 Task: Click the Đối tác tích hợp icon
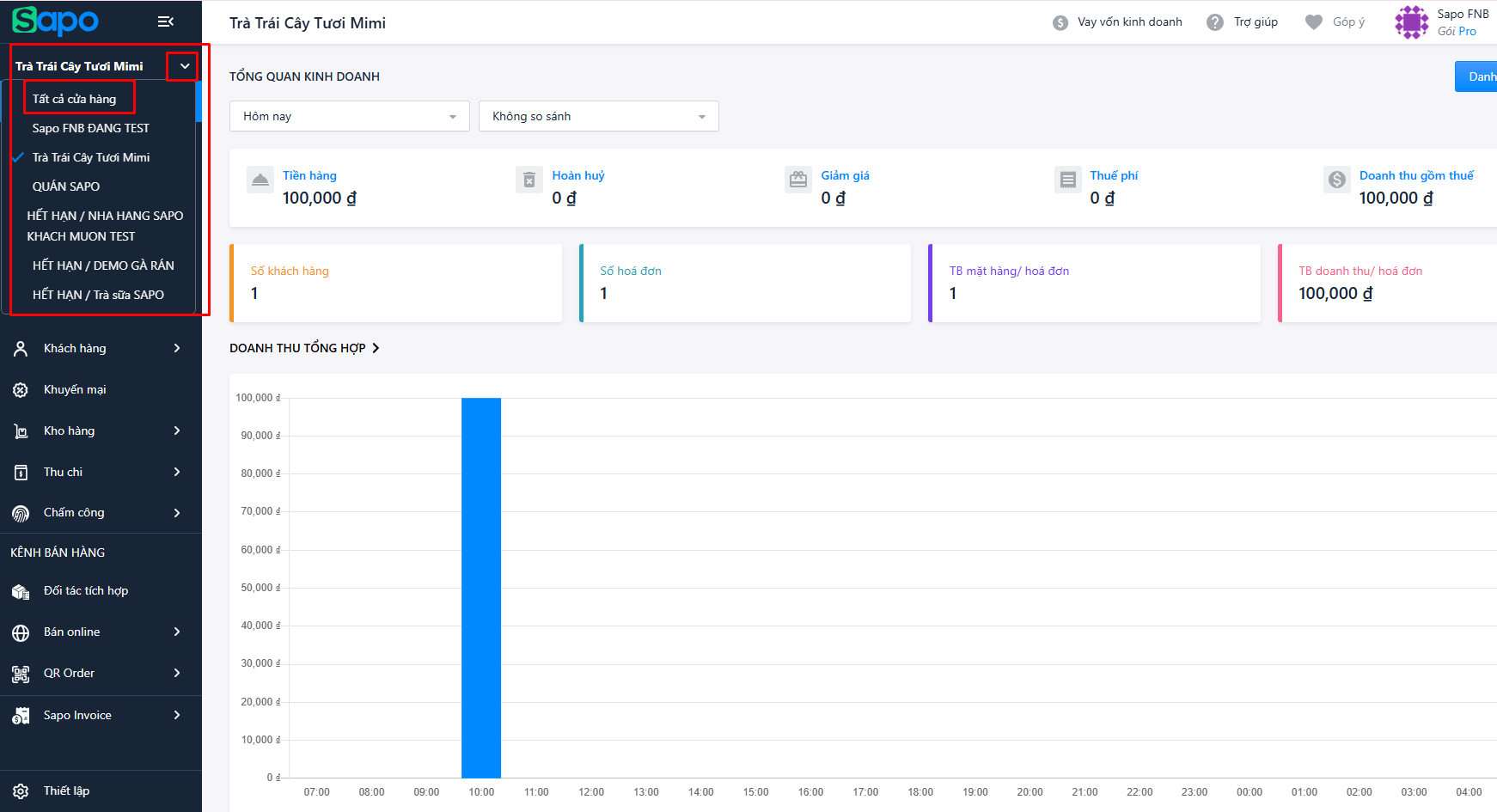point(21,591)
